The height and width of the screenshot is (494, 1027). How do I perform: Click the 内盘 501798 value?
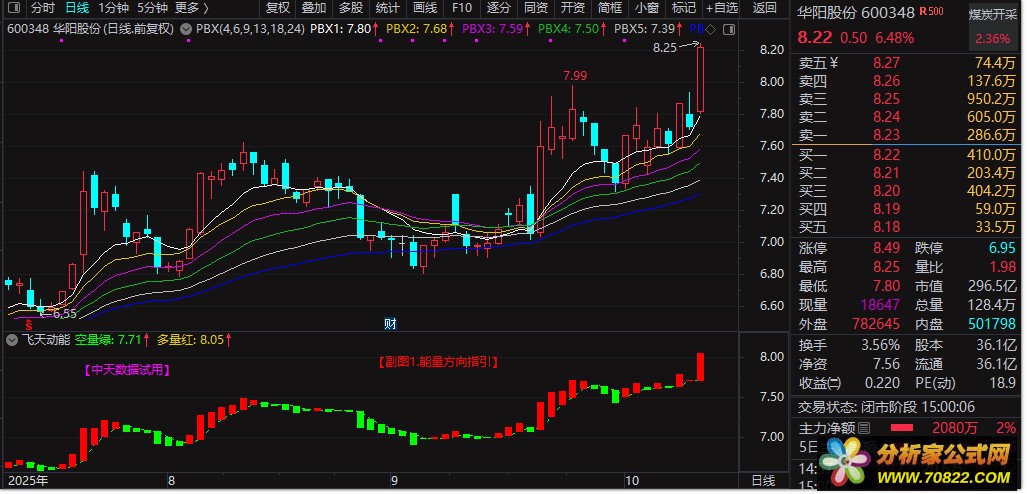coord(990,324)
